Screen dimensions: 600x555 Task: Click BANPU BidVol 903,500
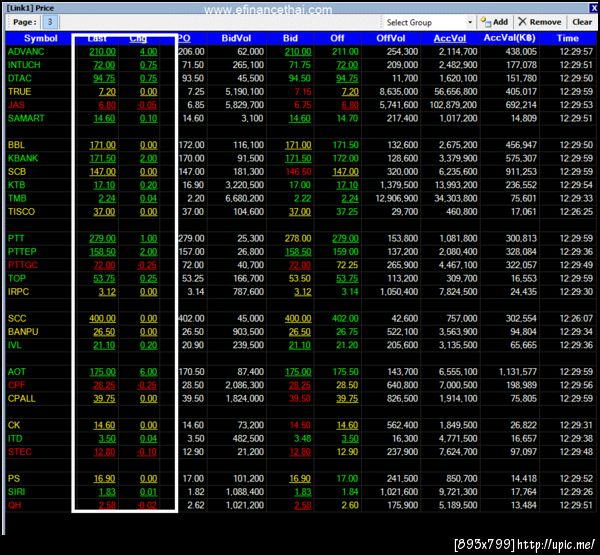248,332
